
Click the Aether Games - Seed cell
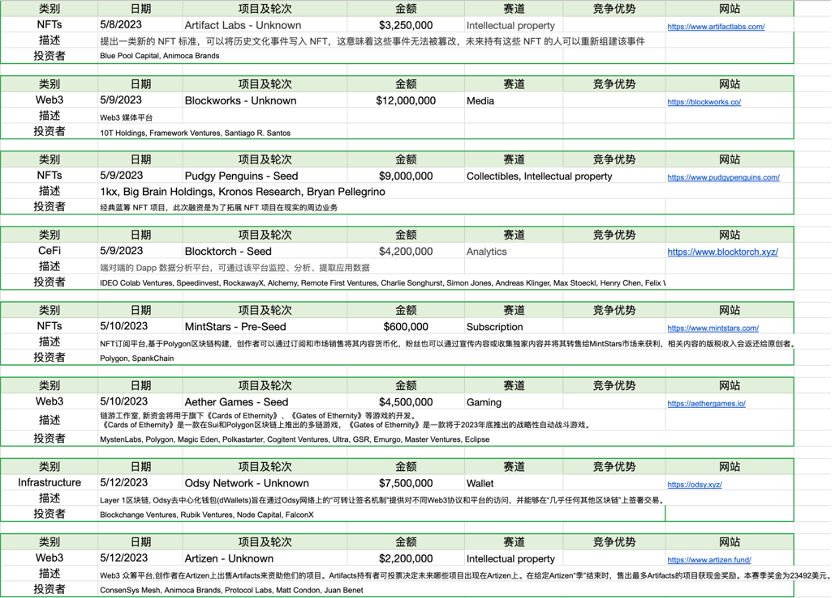tap(265, 402)
